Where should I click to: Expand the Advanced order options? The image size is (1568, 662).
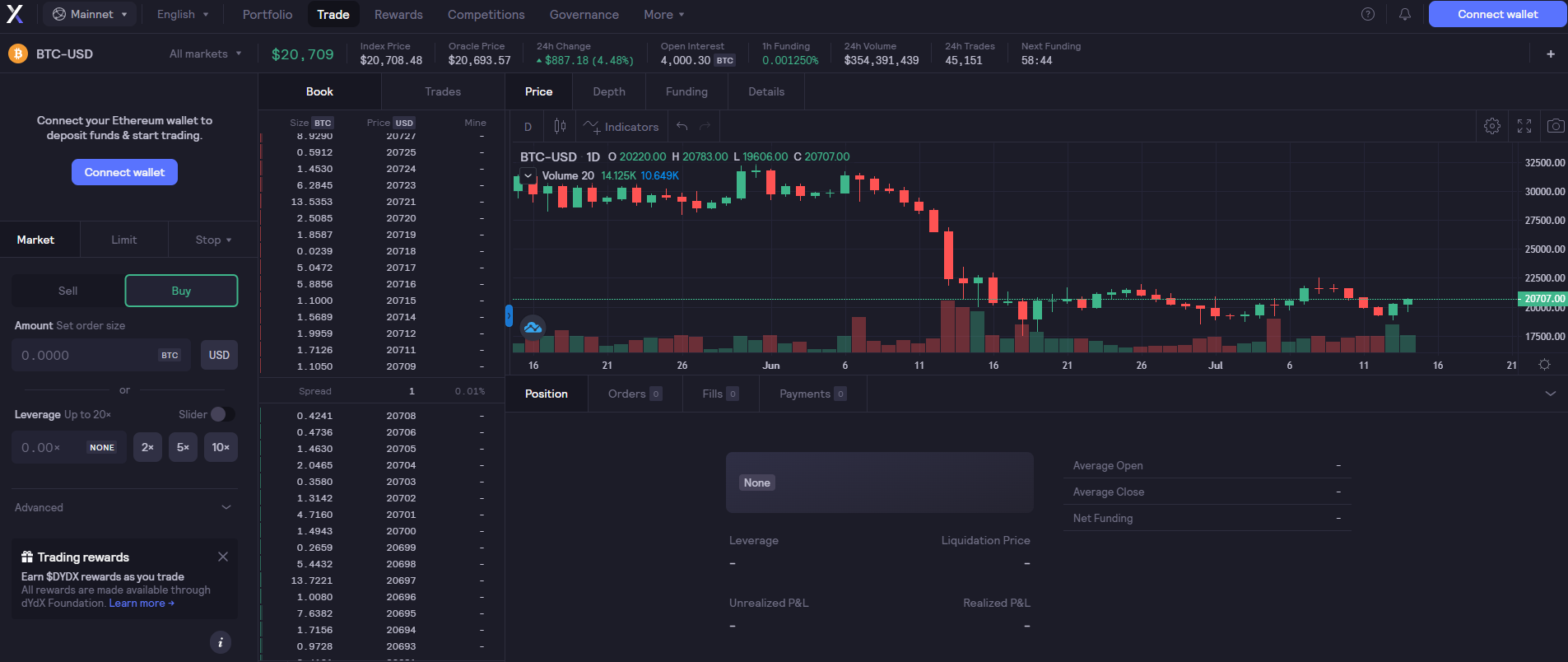pyautogui.click(x=123, y=507)
